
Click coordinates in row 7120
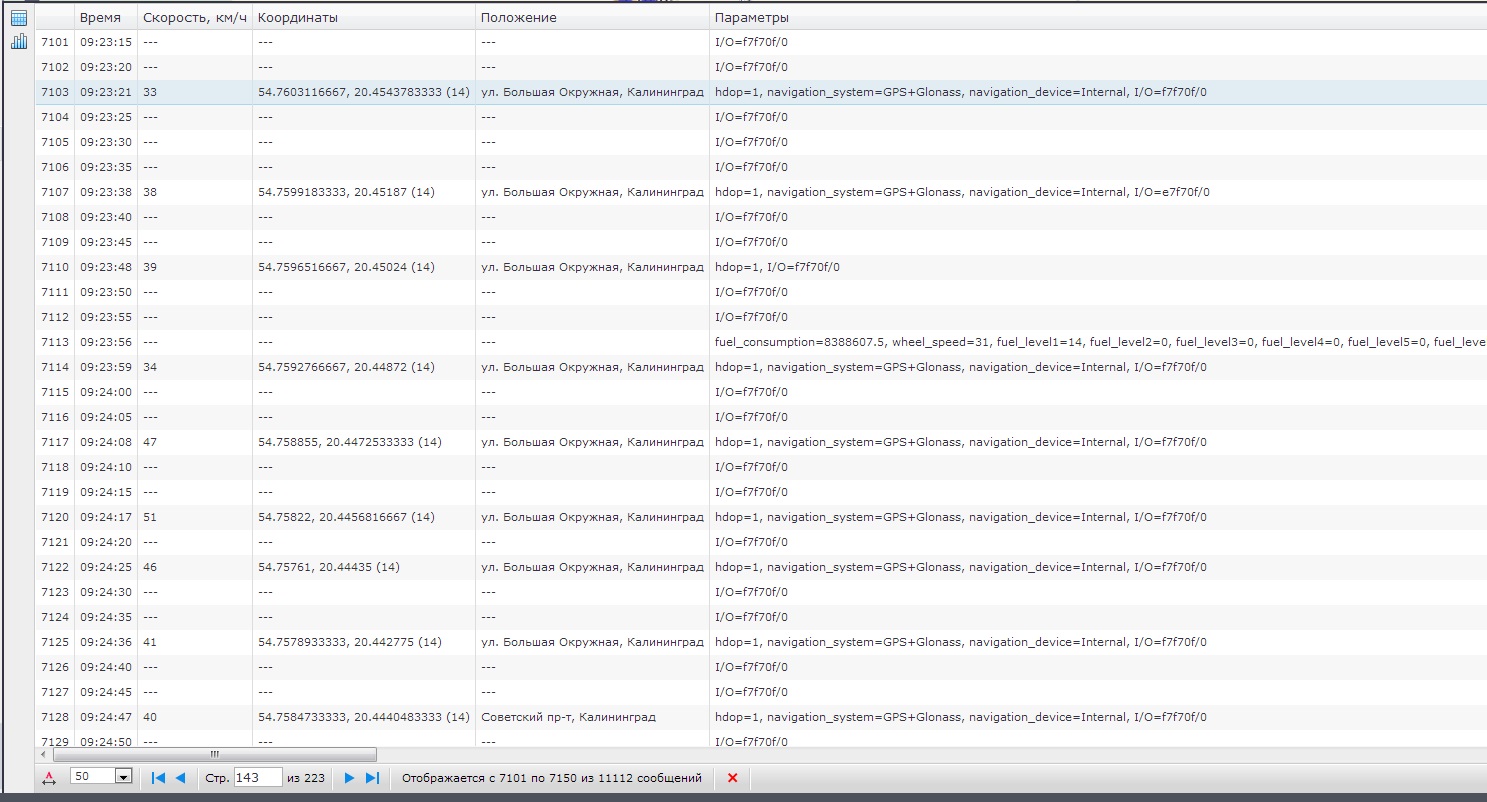pos(345,517)
